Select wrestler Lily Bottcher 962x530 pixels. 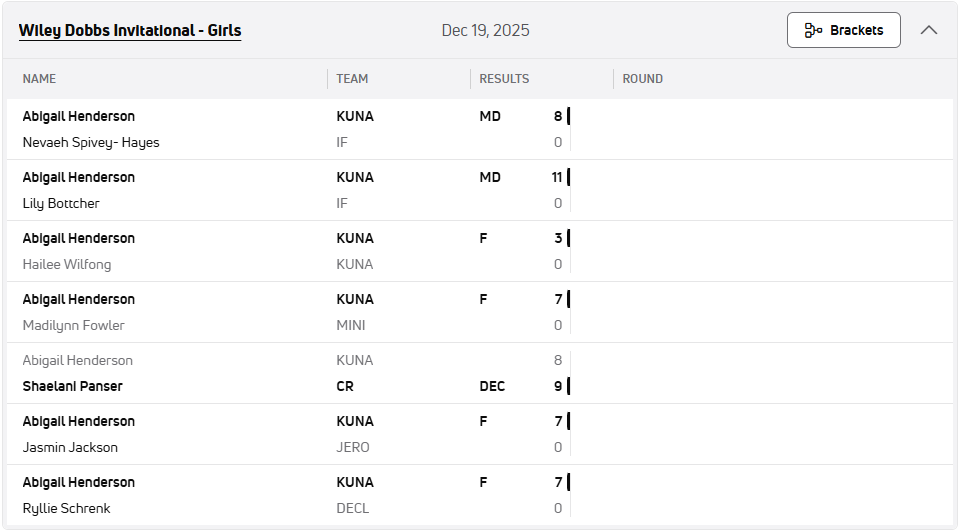(x=61, y=203)
